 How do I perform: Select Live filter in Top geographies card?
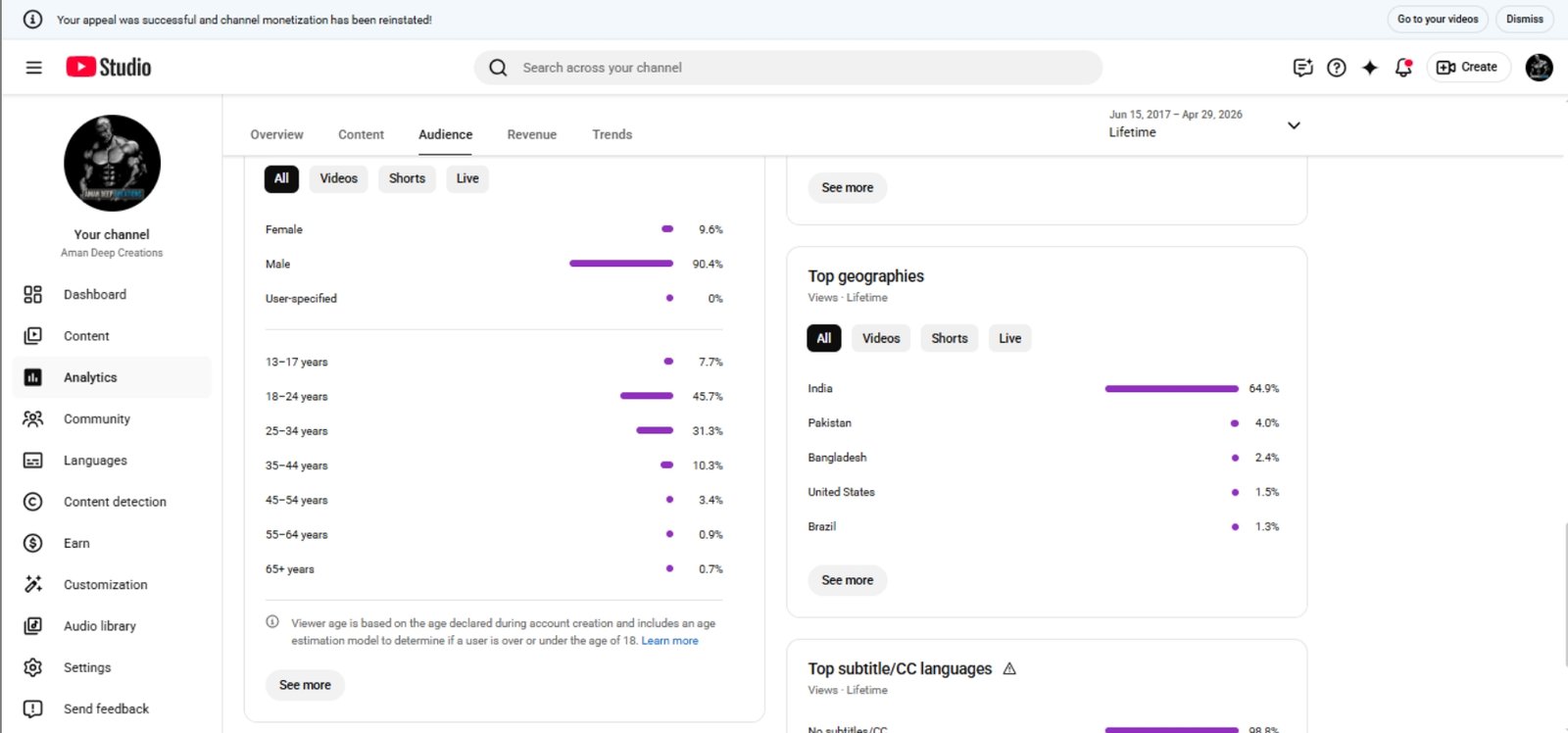[x=1009, y=338]
